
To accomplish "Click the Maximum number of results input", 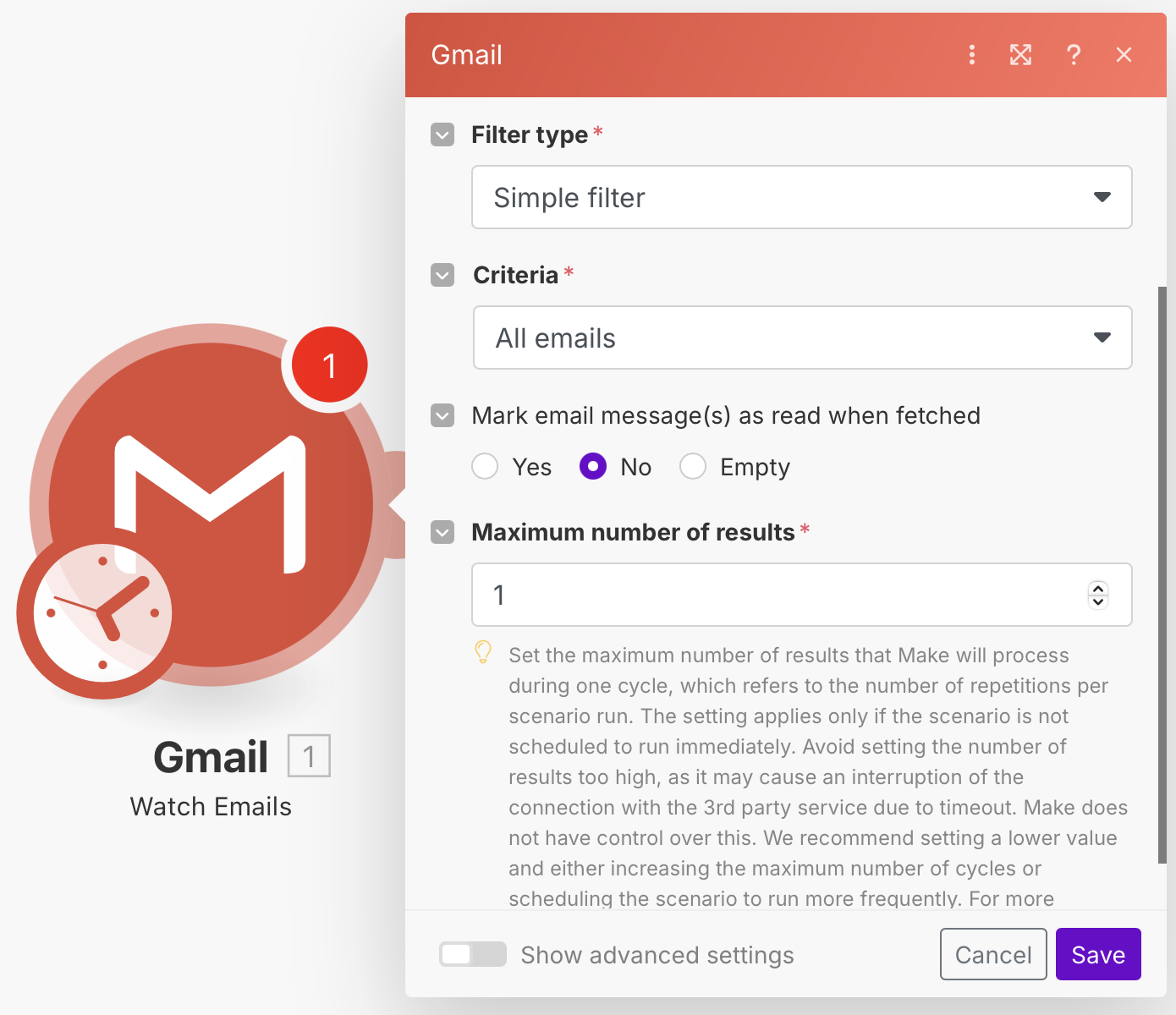I will [x=801, y=595].
